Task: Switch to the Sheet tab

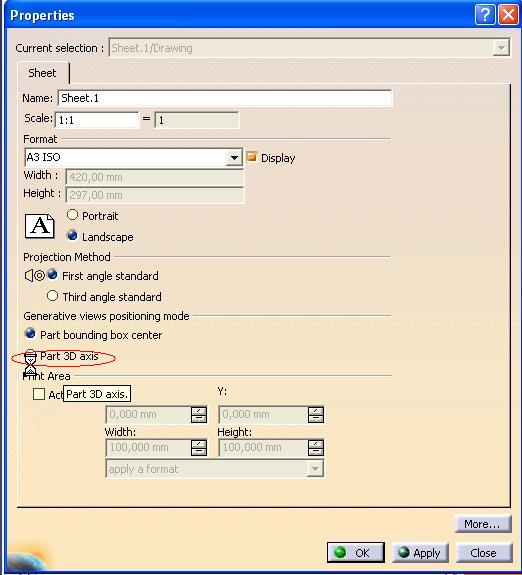Action: coord(43,73)
